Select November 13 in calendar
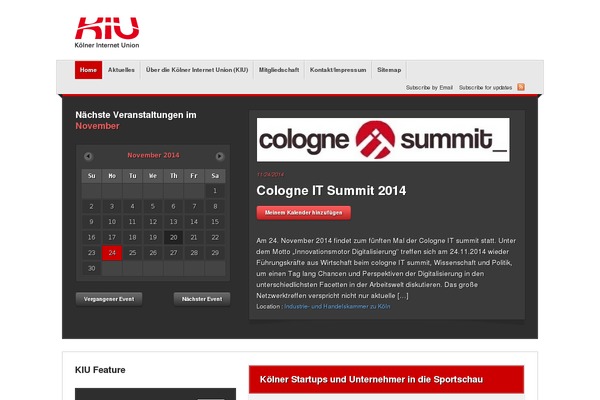The width and height of the screenshot is (600, 400). [x=174, y=222]
